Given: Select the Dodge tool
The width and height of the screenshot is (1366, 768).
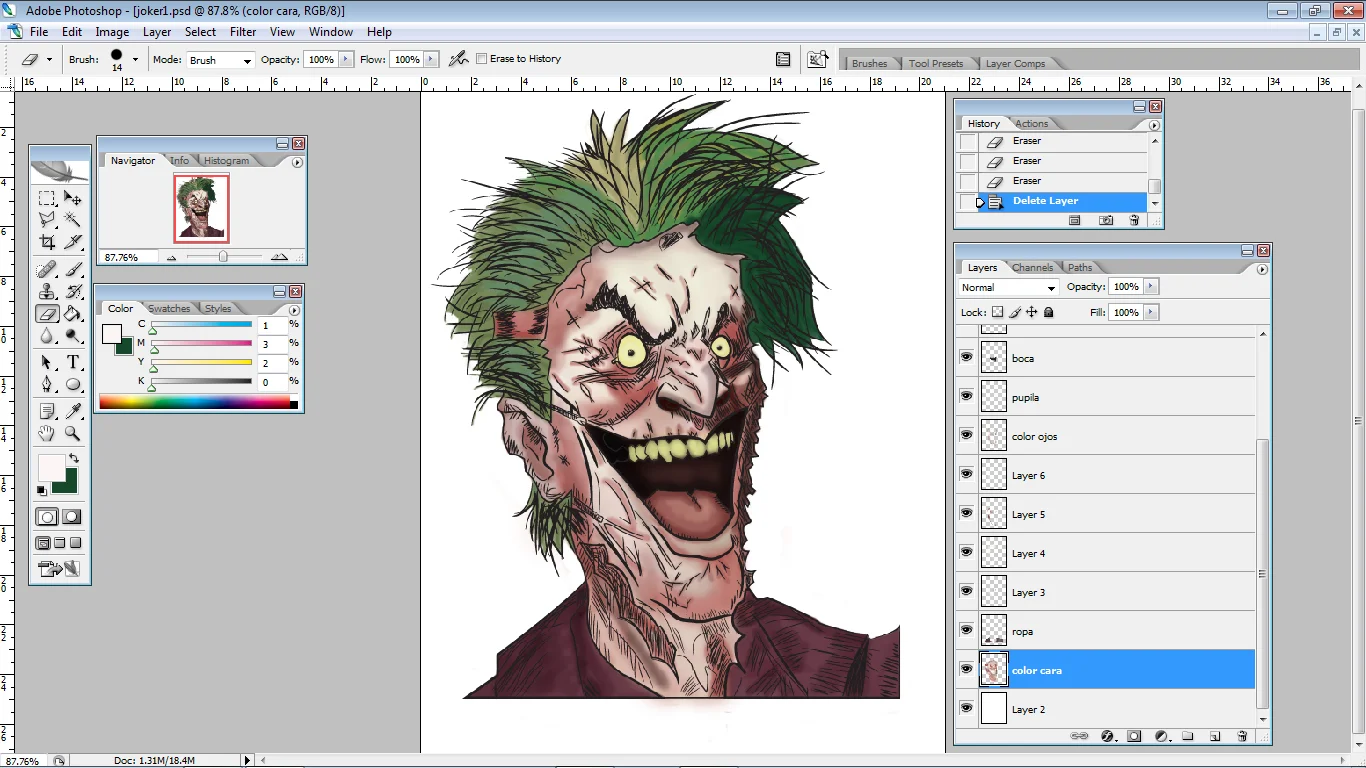Looking at the screenshot, I should coord(73,335).
